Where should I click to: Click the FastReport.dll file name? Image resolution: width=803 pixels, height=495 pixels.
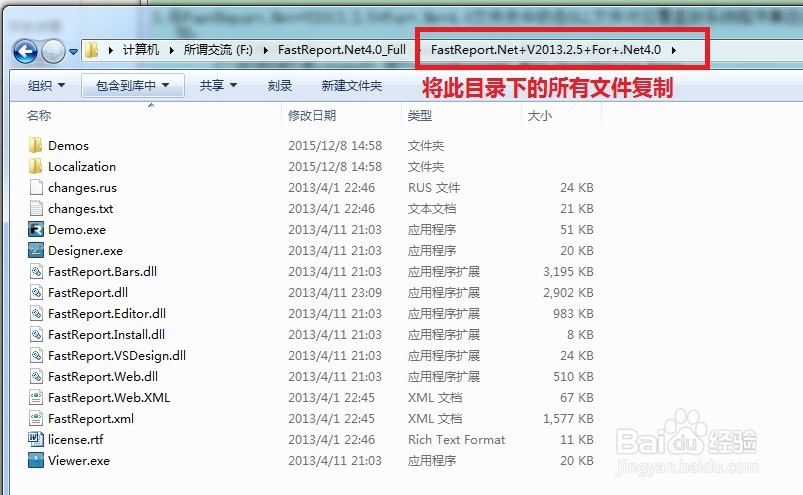[x=88, y=293]
